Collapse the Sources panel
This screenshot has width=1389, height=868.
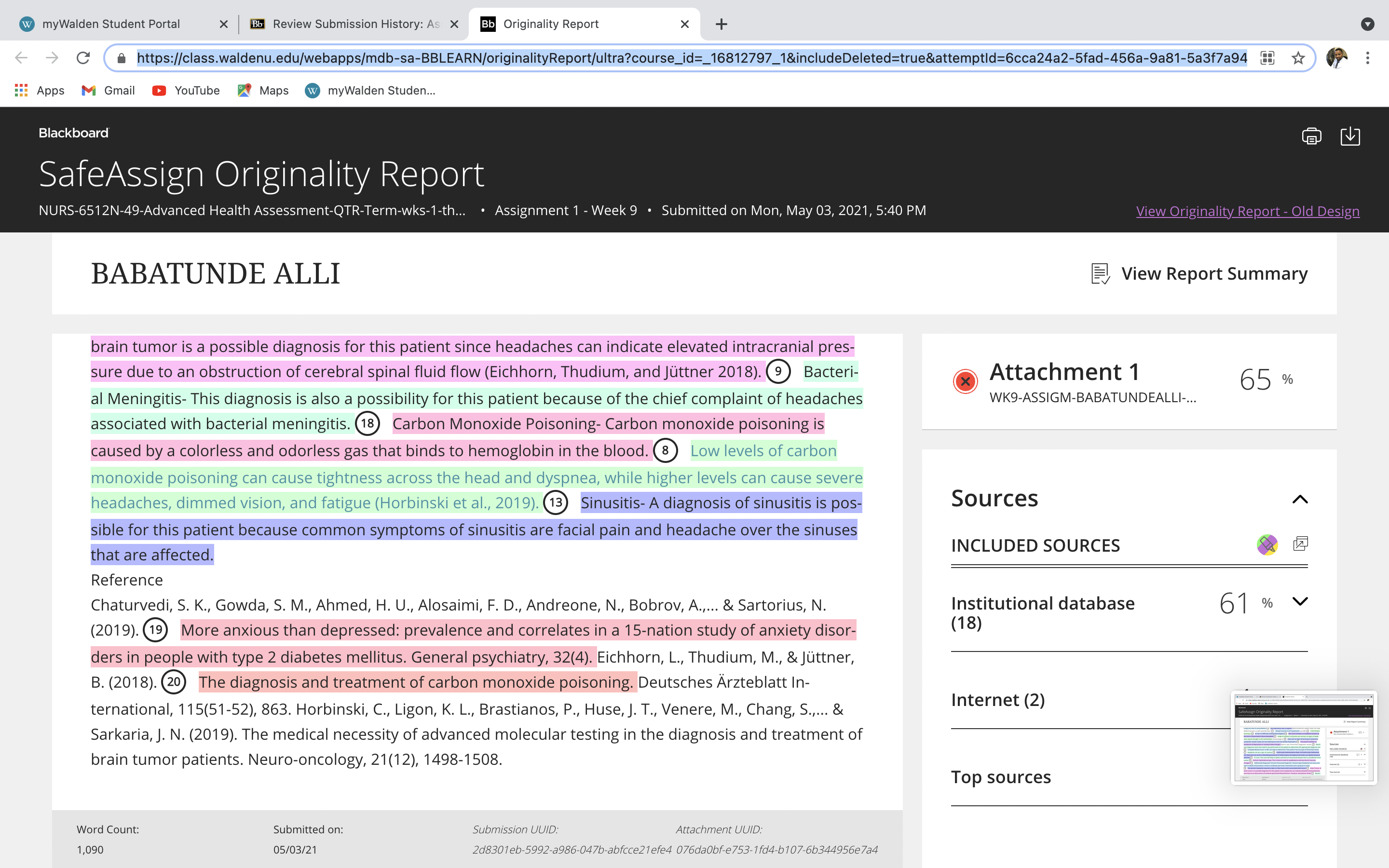[1299, 499]
